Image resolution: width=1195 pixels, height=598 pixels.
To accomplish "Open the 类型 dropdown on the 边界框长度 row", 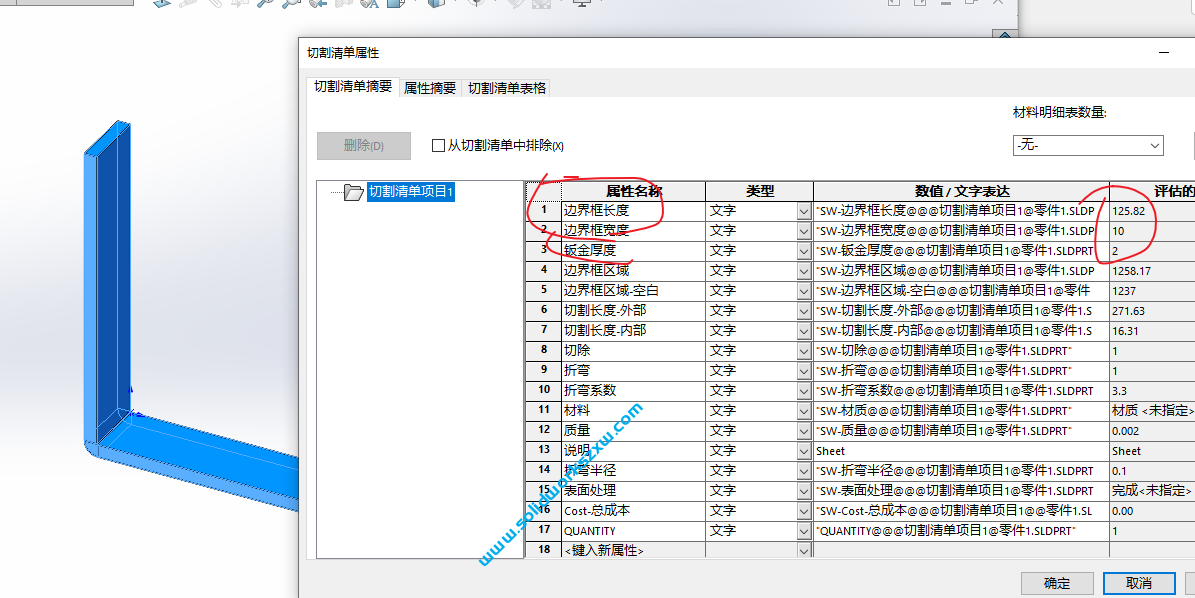I will click(x=801, y=210).
